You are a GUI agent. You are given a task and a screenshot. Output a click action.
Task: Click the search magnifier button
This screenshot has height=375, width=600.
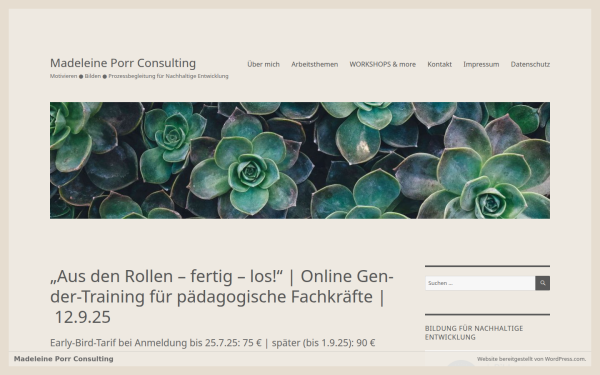pos(542,283)
